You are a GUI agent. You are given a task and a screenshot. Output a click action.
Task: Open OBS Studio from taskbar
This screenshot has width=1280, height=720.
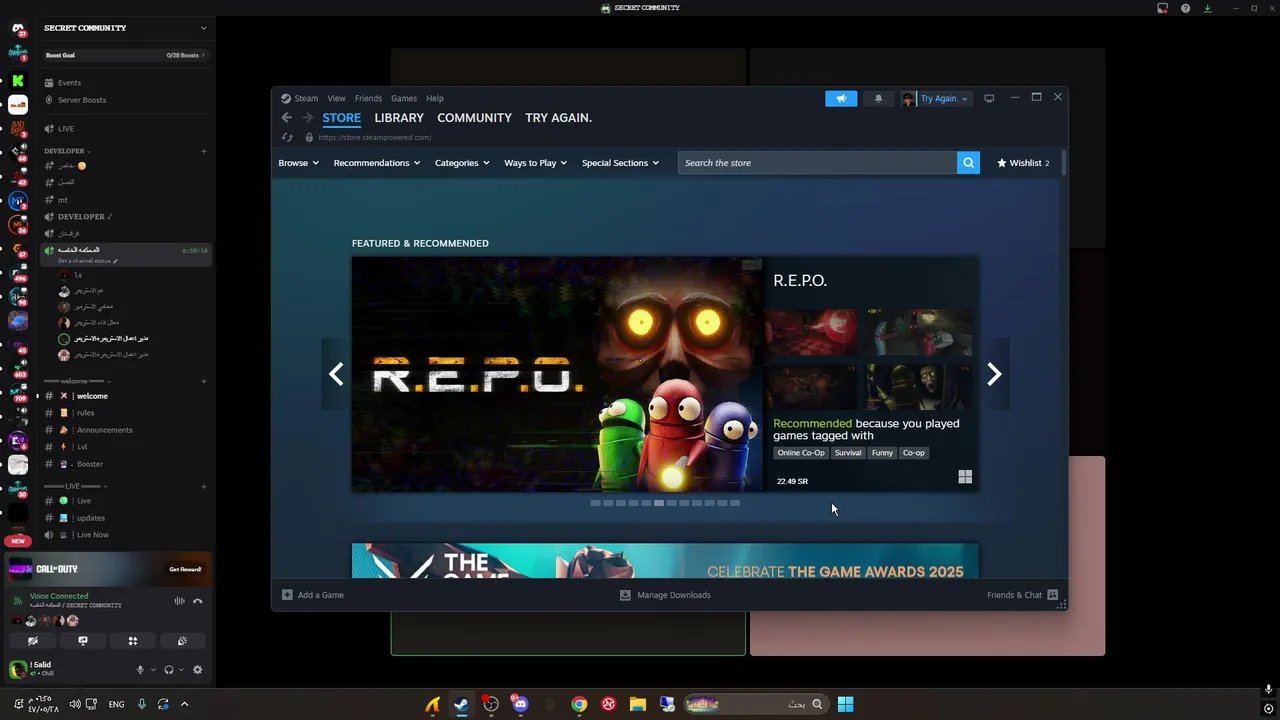click(x=491, y=704)
